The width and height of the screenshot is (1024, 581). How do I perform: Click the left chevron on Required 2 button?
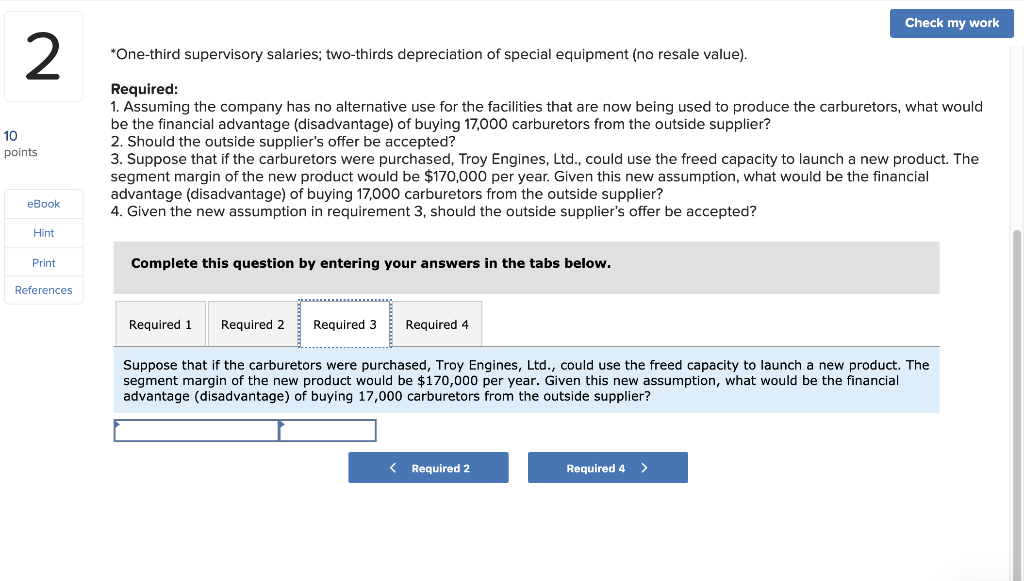394,467
